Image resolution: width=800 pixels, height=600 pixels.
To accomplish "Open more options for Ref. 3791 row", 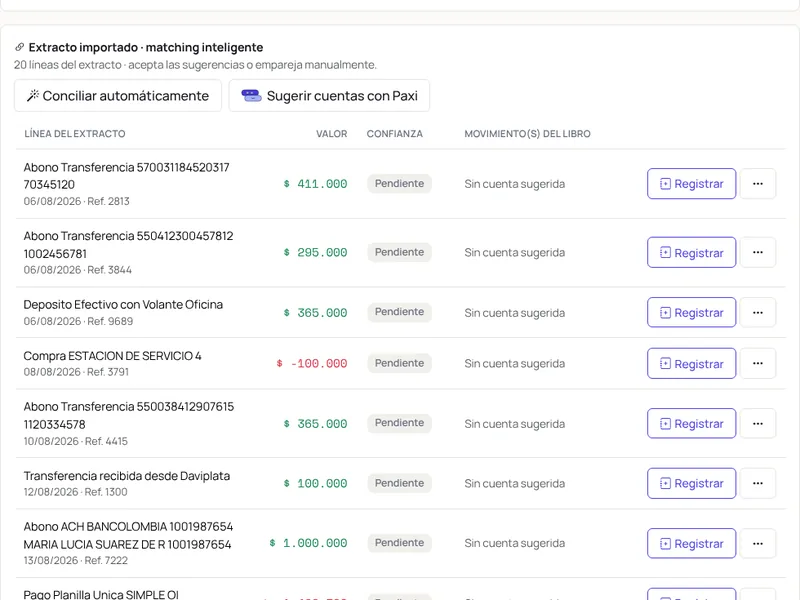I will (758, 363).
